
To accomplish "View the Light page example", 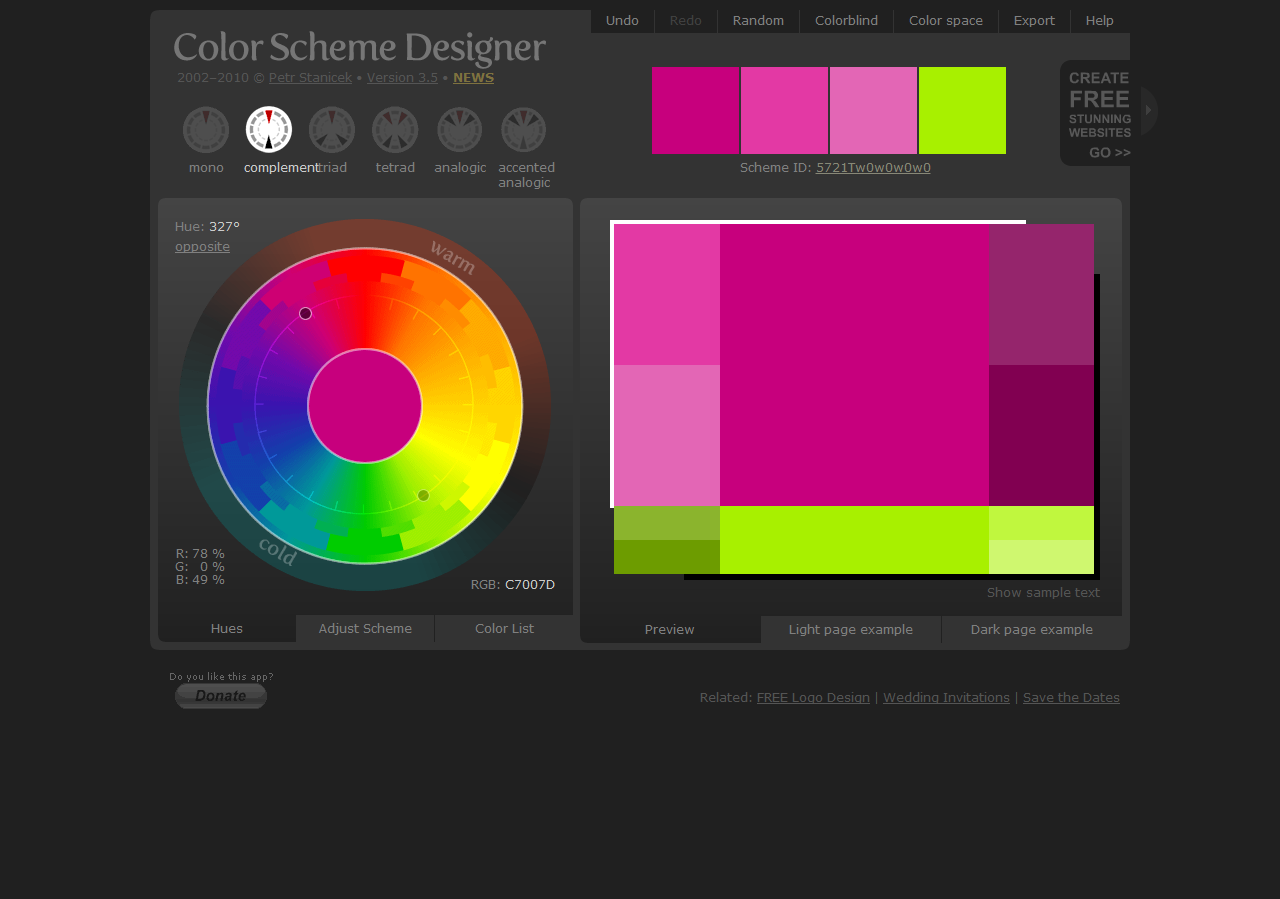I will click(x=850, y=629).
